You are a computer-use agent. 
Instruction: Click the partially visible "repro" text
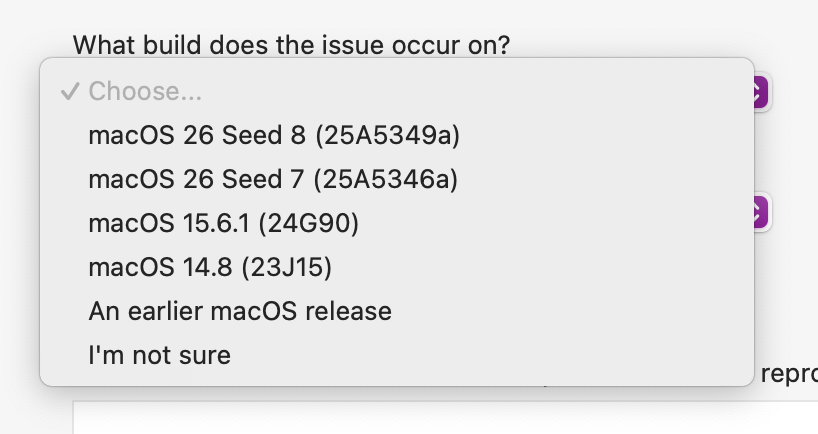[x=789, y=376]
